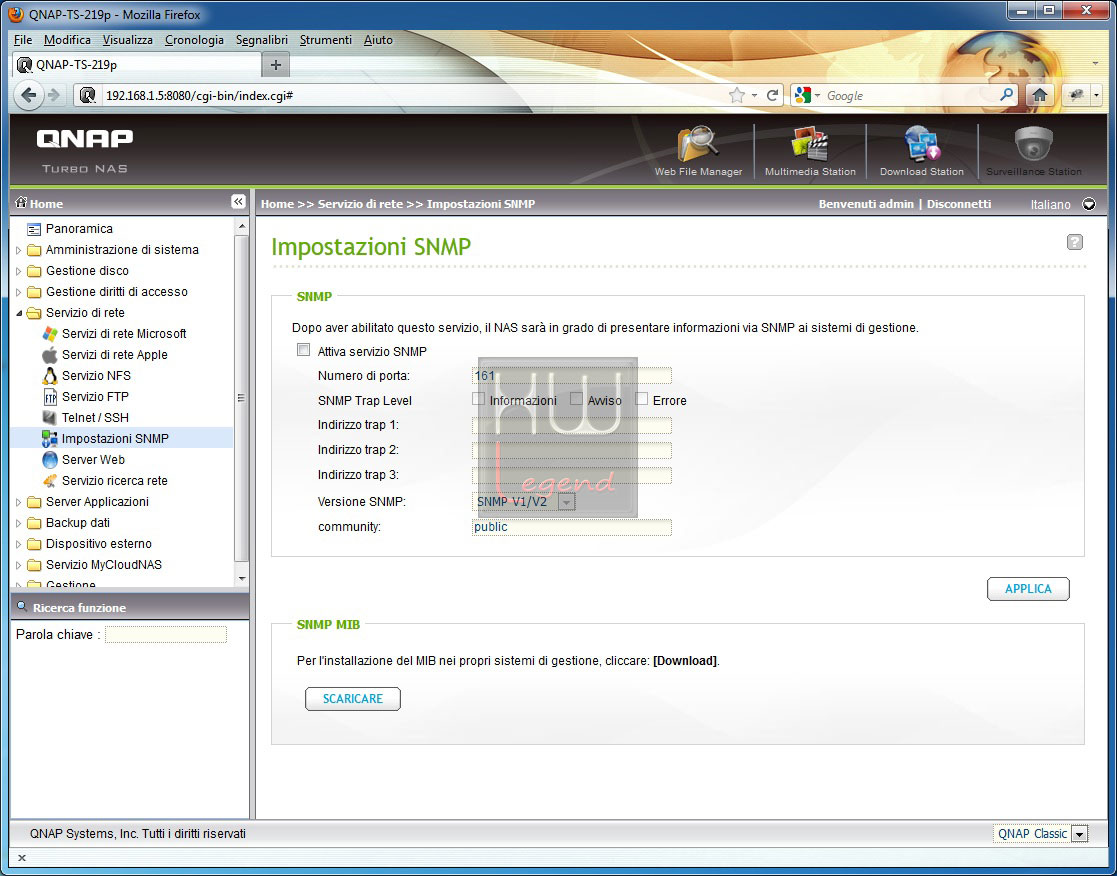This screenshot has height=876, width=1117.
Task: Click the Server Web globe icon
Action: (x=50, y=460)
